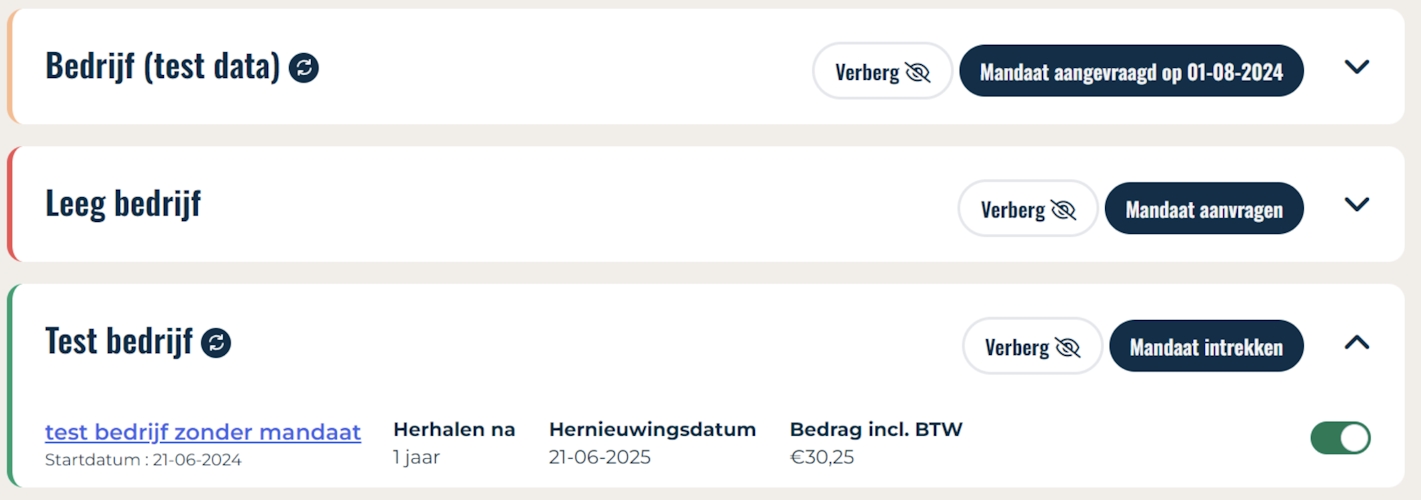Request a mandate with Mandaat aanvragen
The image size is (1421, 500).
pos(1204,209)
